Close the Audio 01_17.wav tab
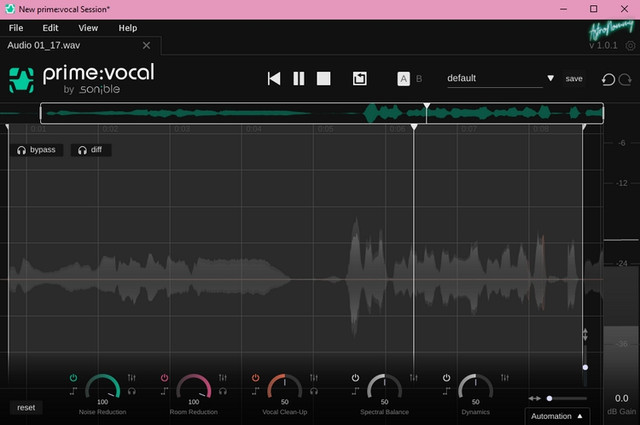Screen dimensions: 640x425 [146, 45]
